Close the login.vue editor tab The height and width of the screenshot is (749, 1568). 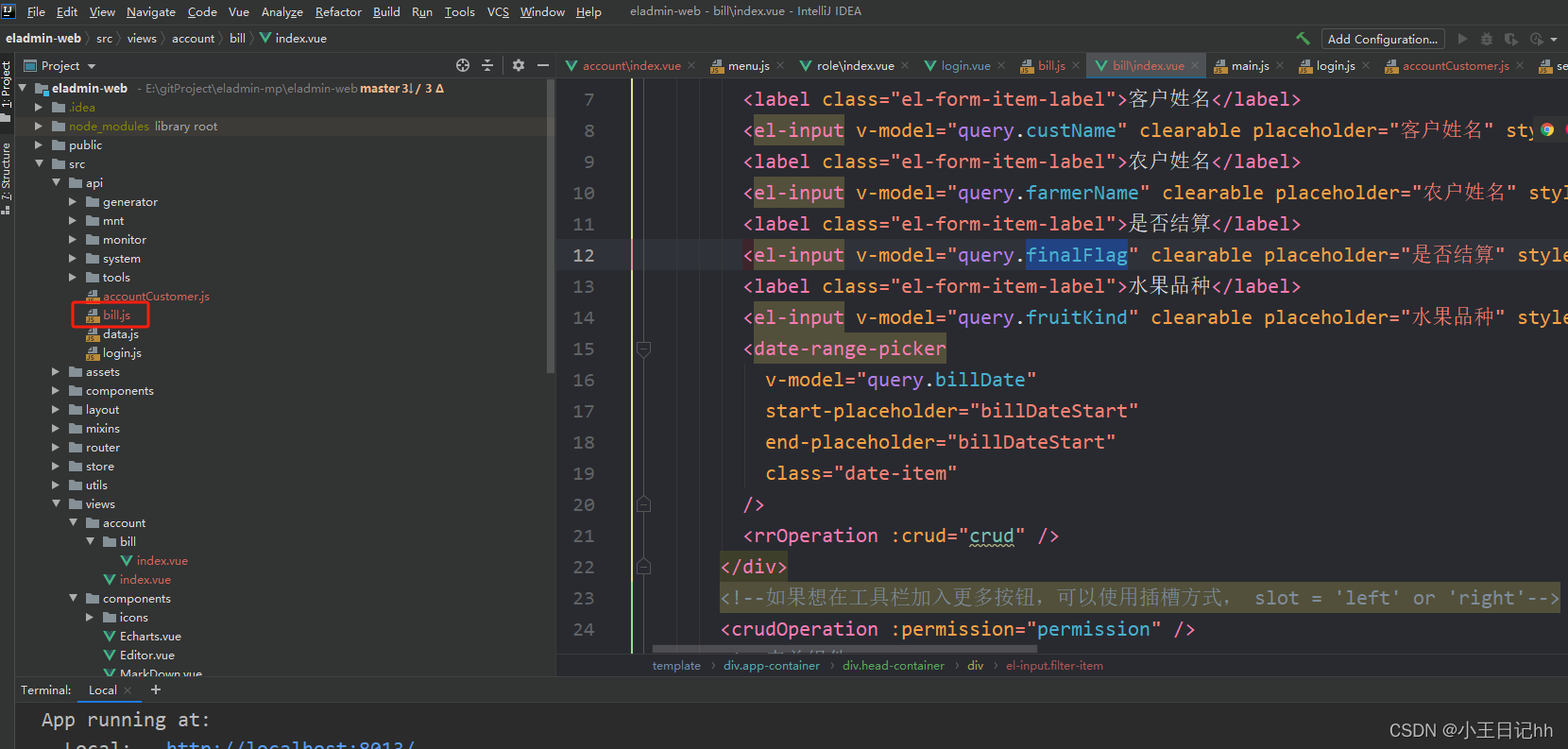[x=1001, y=65]
